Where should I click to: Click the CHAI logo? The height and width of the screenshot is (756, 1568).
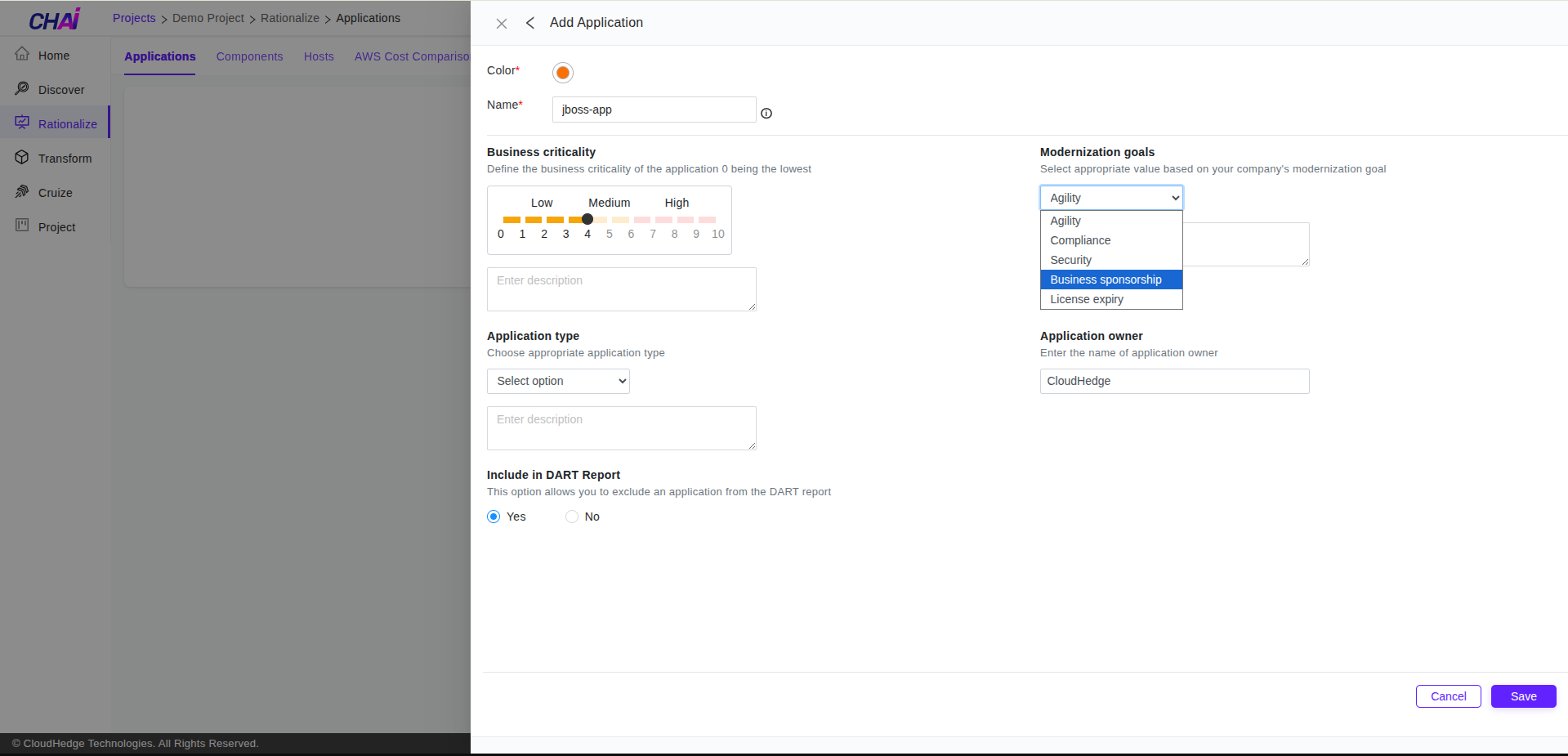(53, 18)
